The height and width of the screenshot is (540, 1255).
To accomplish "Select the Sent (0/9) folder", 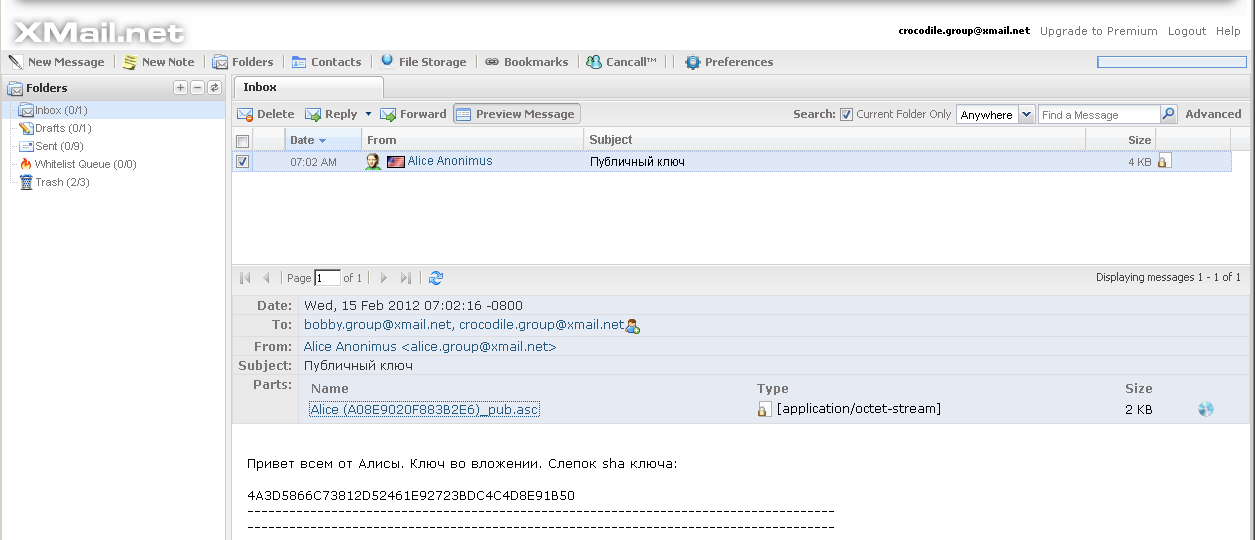I will (51, 146).
